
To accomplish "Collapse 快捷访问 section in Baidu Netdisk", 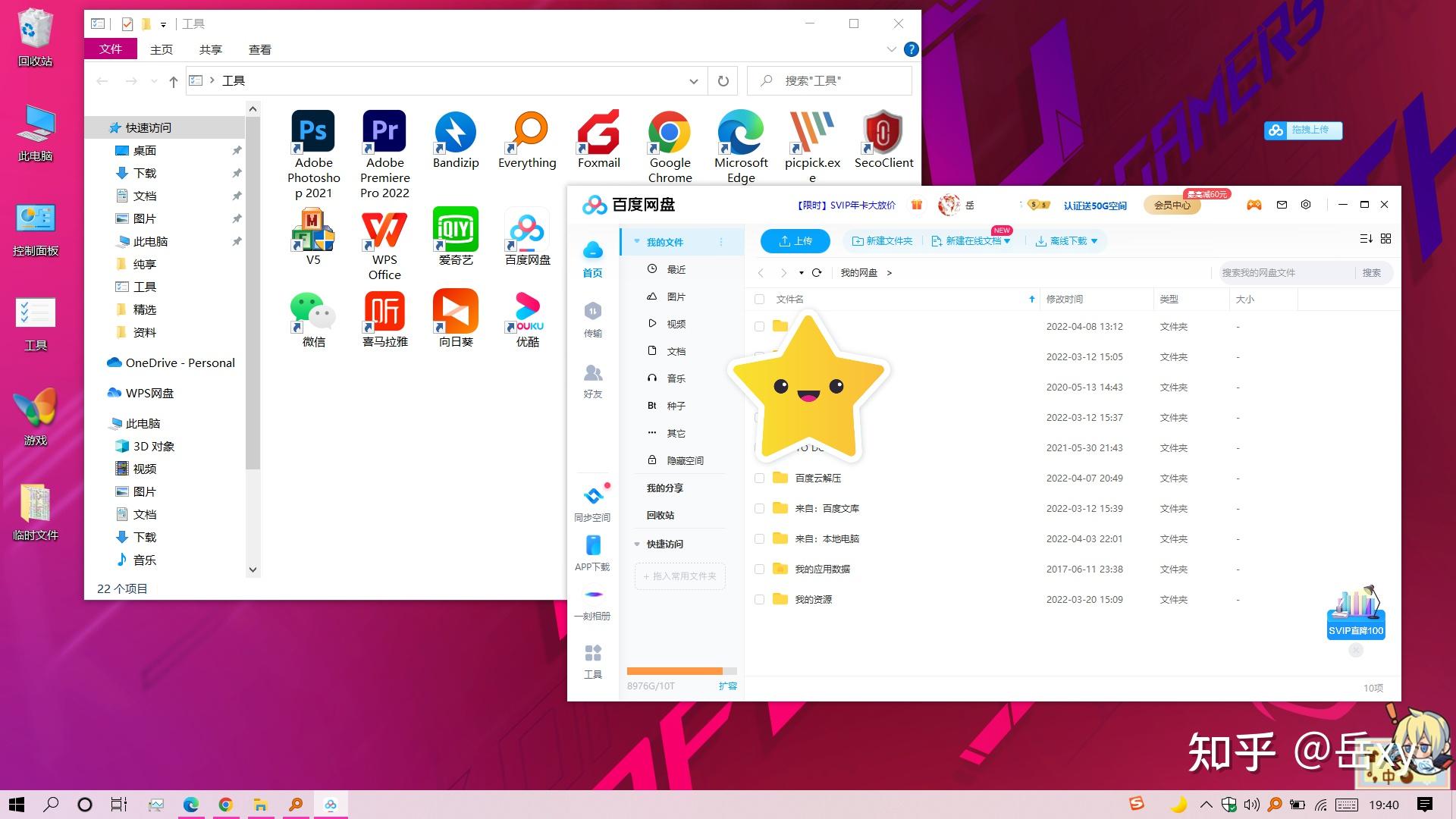I will [x=637, y=544].
